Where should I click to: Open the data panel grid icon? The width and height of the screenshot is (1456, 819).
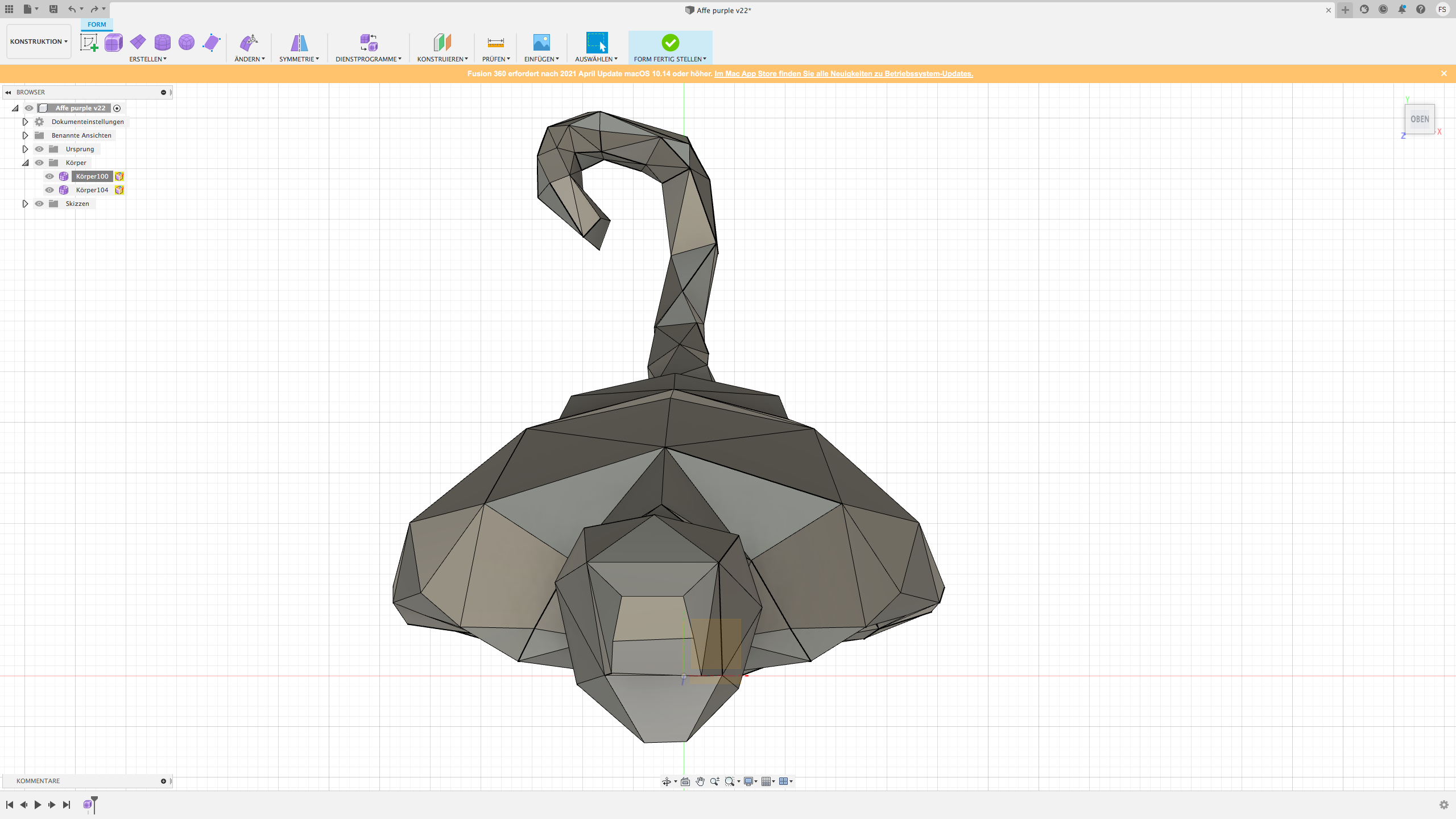(9, 9)
